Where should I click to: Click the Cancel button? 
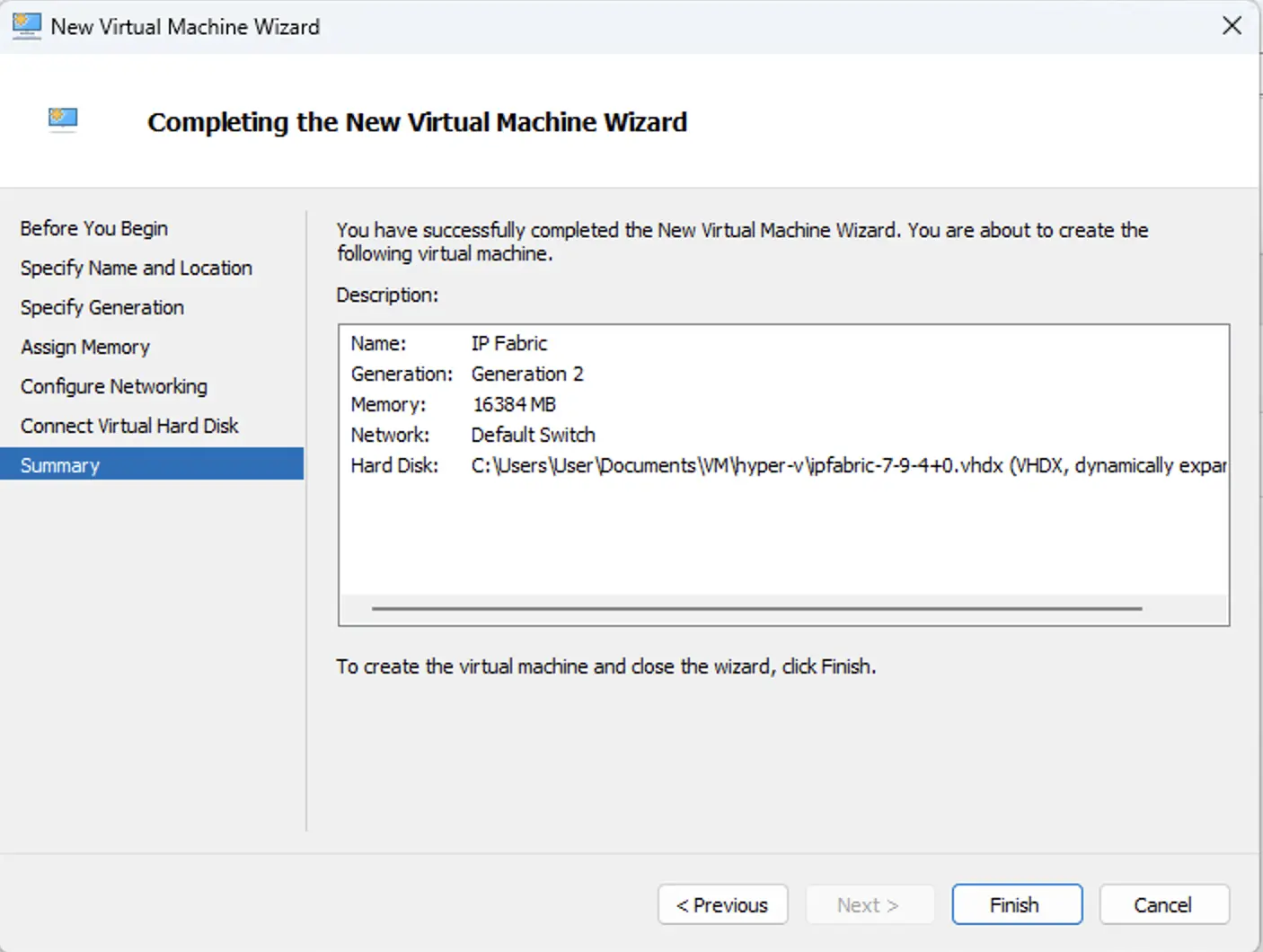[x=1163, y=904]
